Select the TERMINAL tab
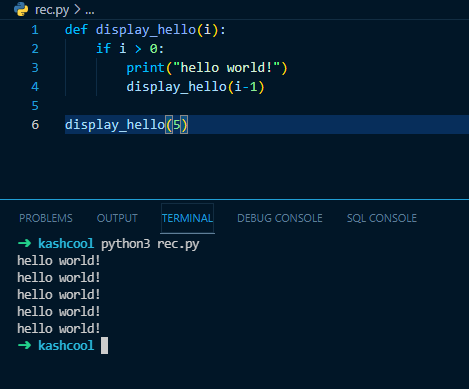Screen dimensions: 469x389 187,218
